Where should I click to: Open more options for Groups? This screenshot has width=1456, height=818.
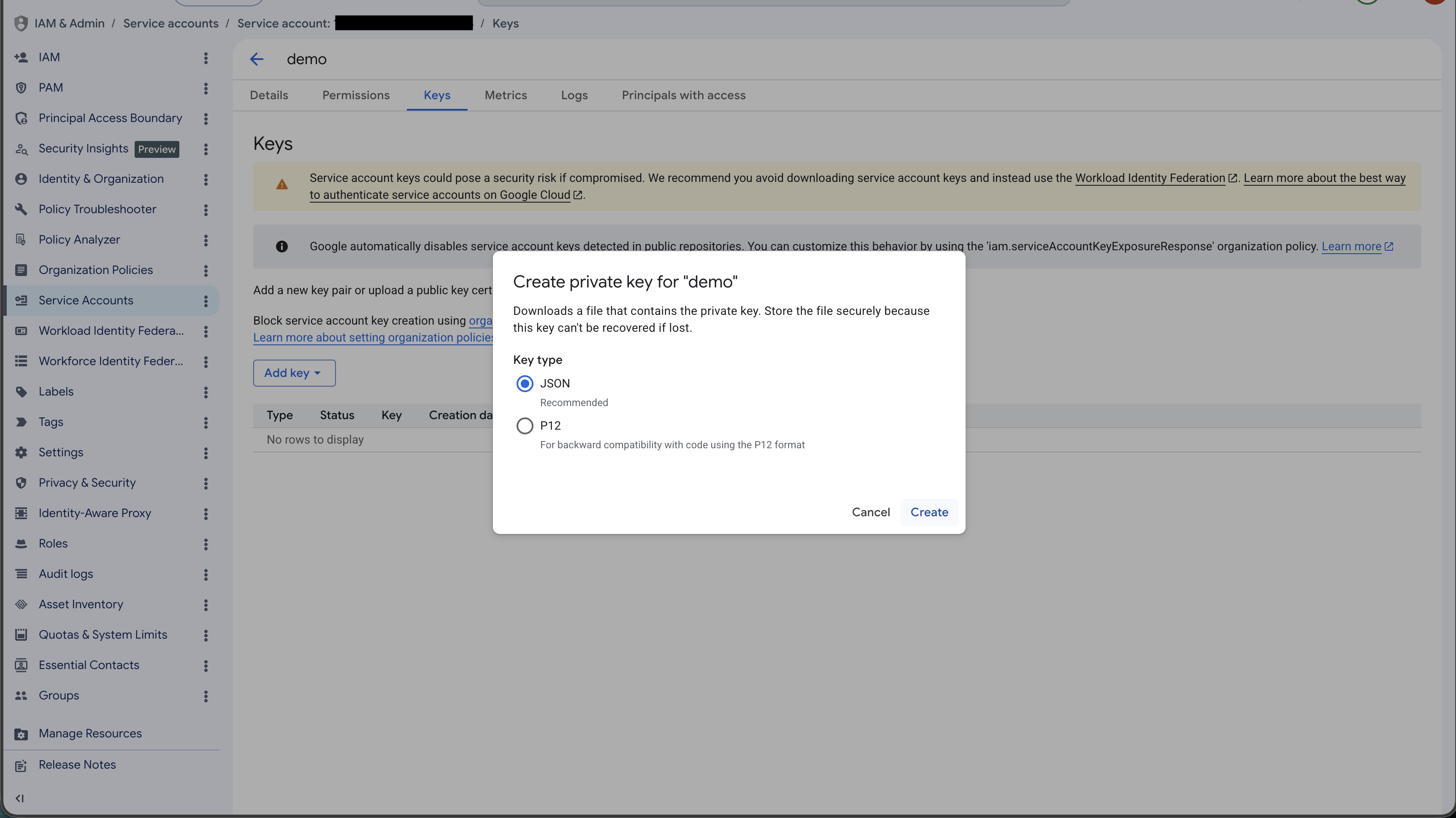(x=206, y=696)
